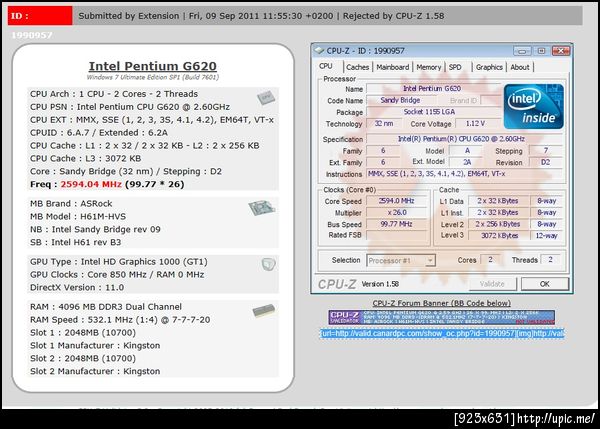This screenshot has width=600, height=429.
Task: Open the Graphics tab
Action: (489, 67)
